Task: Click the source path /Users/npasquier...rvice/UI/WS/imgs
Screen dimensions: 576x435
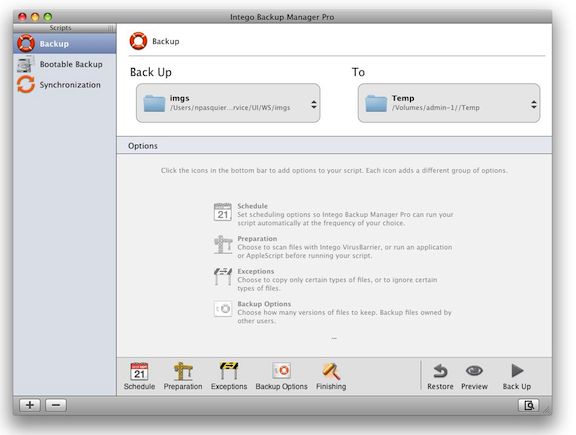Action: (x=230, y=108)
